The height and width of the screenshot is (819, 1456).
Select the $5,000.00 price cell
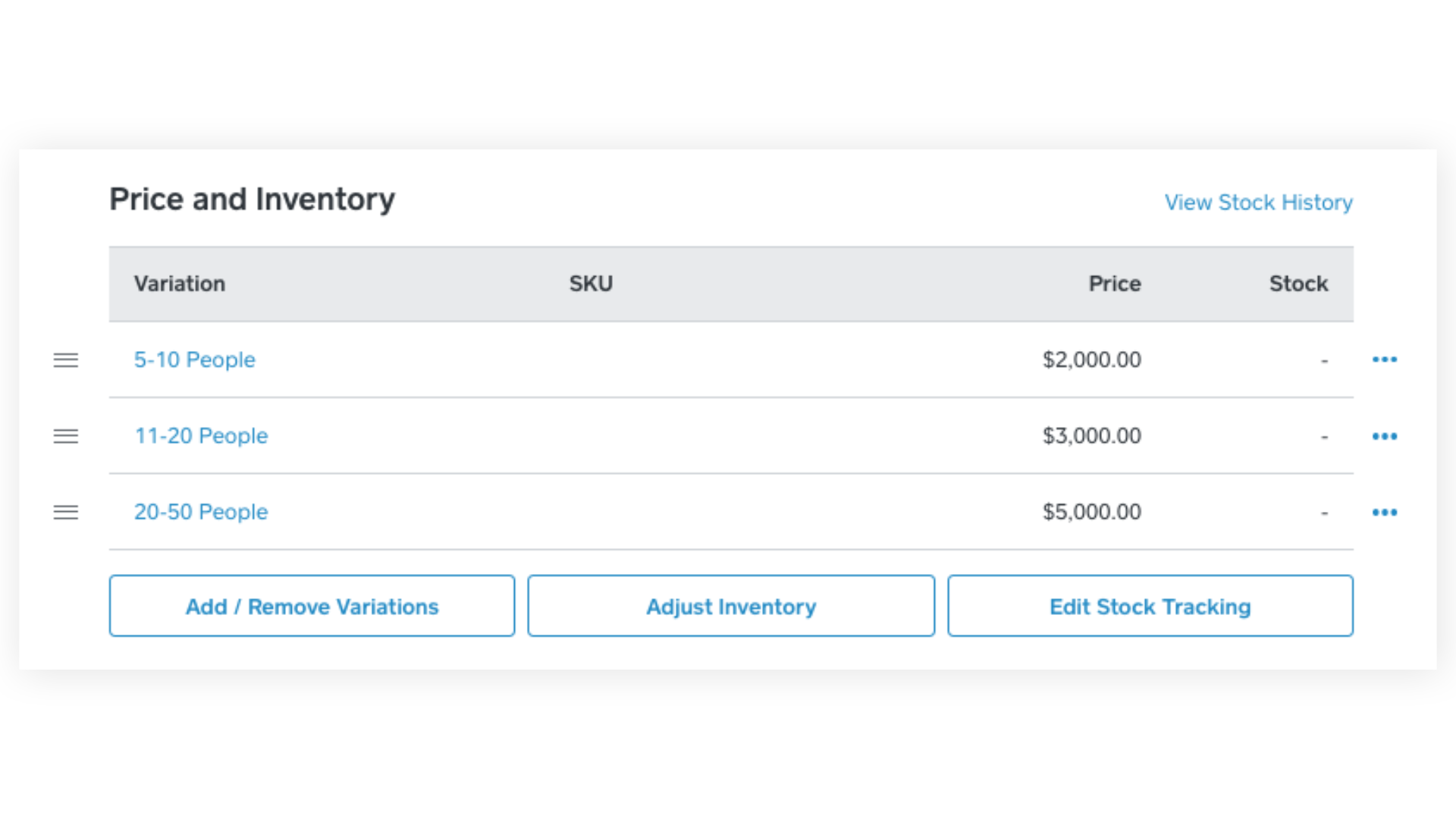(1092, 512)
